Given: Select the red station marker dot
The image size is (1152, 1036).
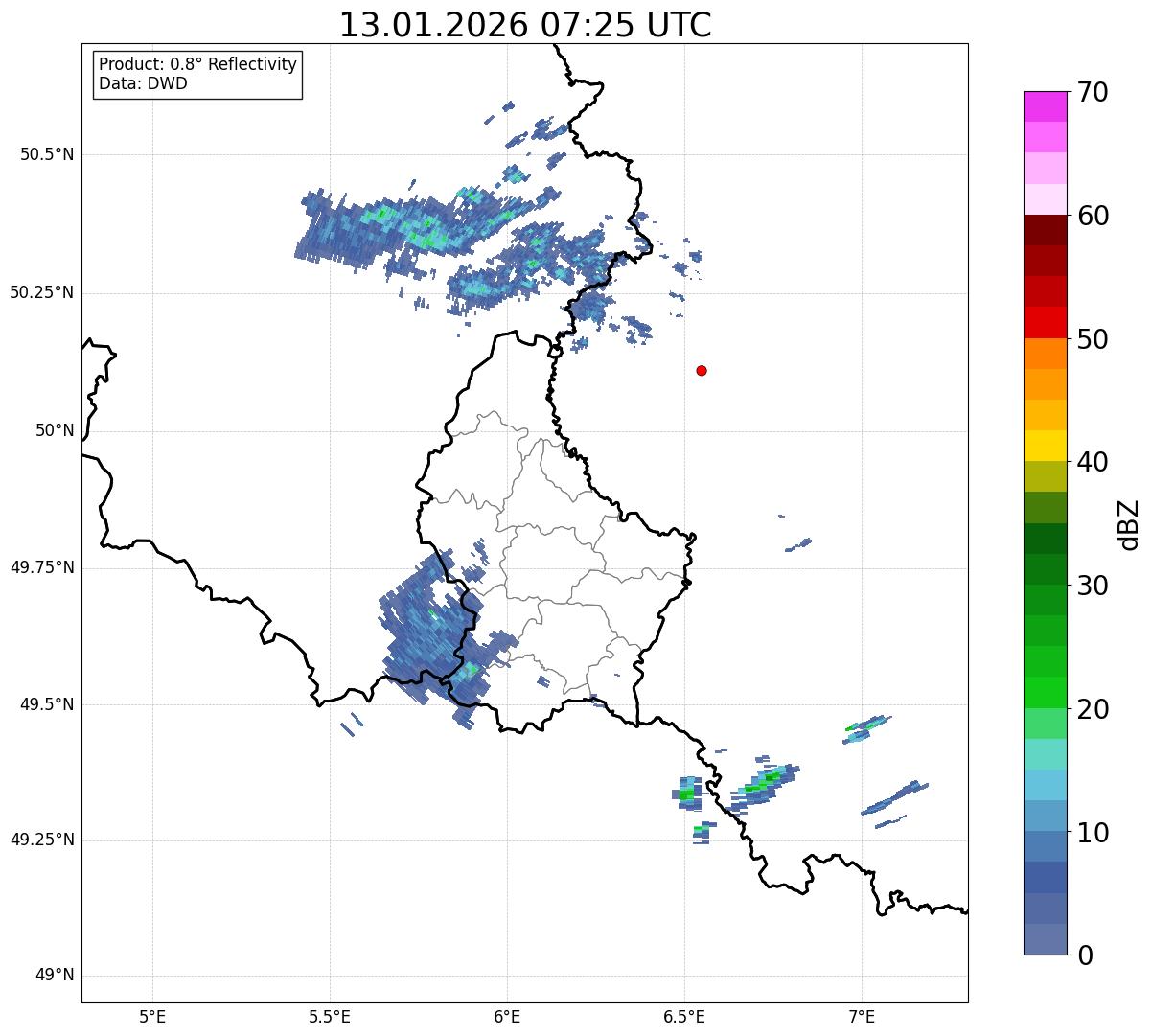Looking at the screenshot, I should pyautogui.click(x=702, y=370).
